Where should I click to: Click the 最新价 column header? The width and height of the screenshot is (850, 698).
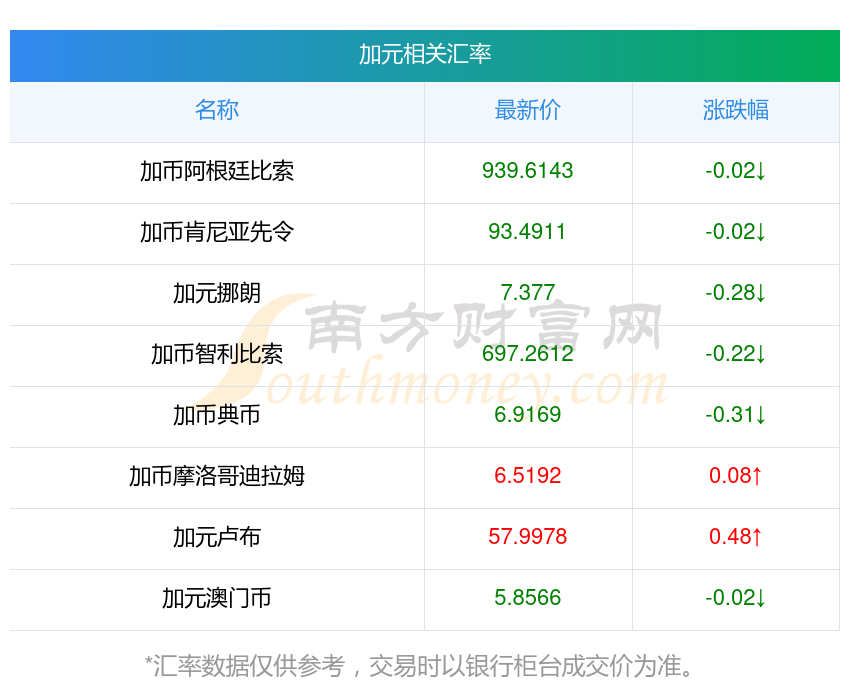[527, 110]
